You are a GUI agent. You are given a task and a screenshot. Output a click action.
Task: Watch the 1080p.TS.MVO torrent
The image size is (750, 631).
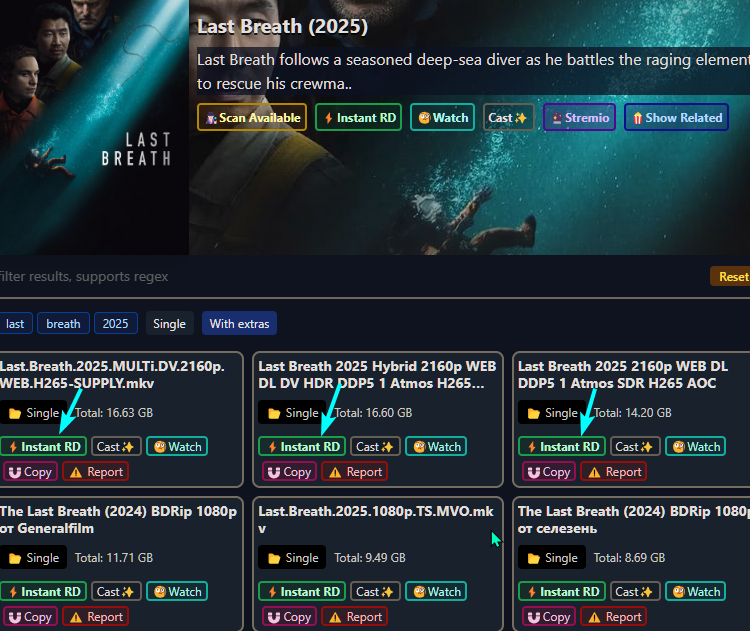436,591
